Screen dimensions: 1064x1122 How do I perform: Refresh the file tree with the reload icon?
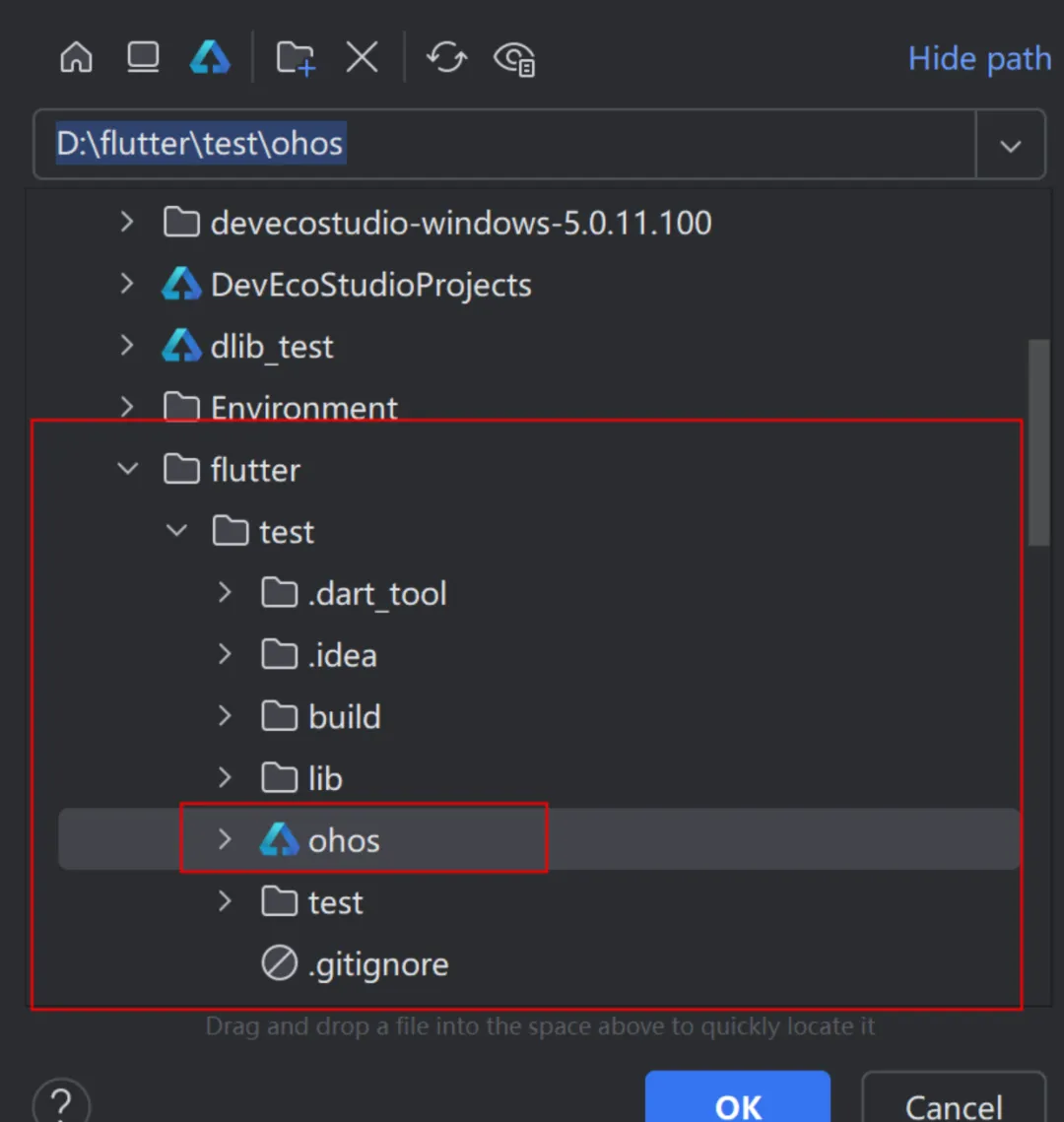coord(446,57)
